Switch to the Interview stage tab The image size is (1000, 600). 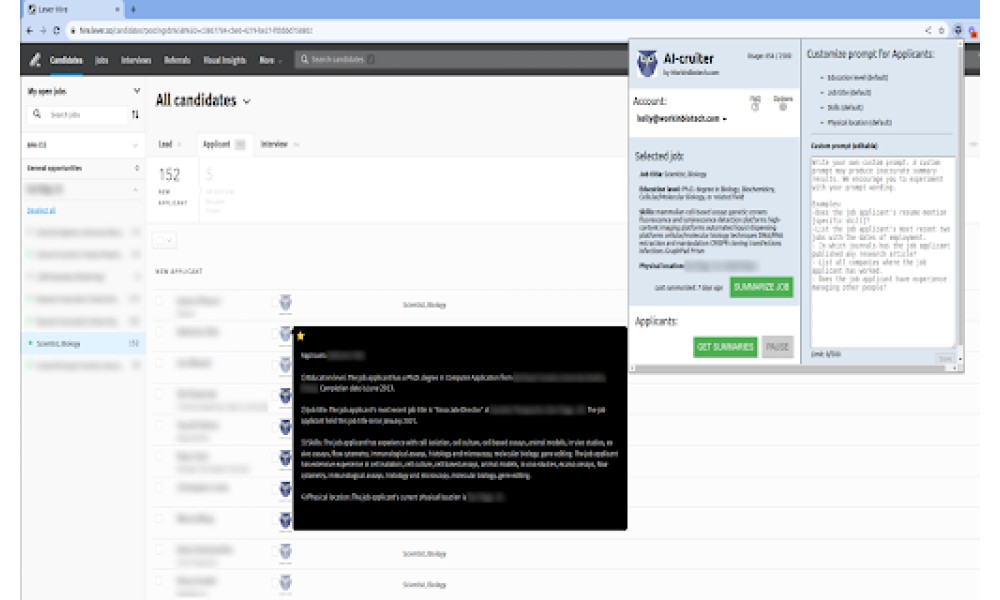[x=279, y=145]
